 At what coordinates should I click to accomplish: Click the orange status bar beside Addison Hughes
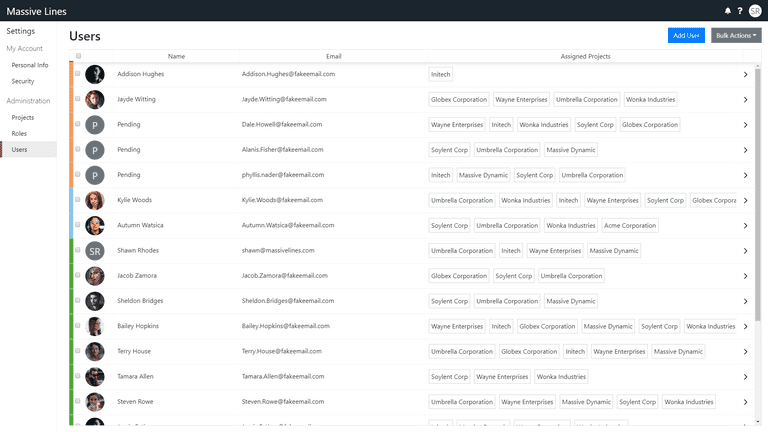71,74
